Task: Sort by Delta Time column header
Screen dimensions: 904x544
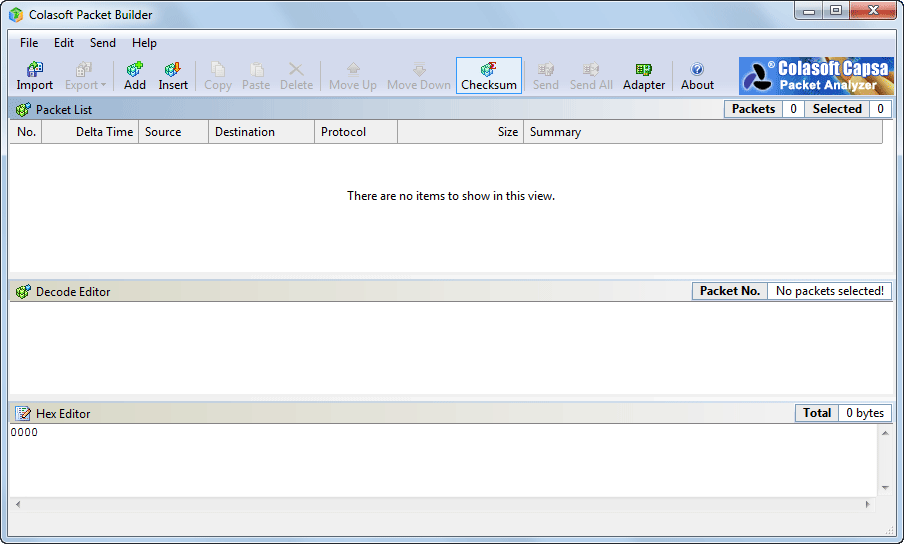Action: [91, 132]
